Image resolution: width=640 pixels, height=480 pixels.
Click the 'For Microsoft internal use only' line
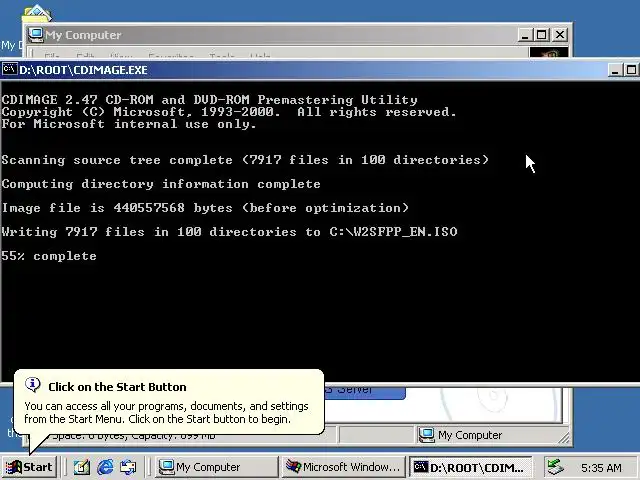click(129, 124)
